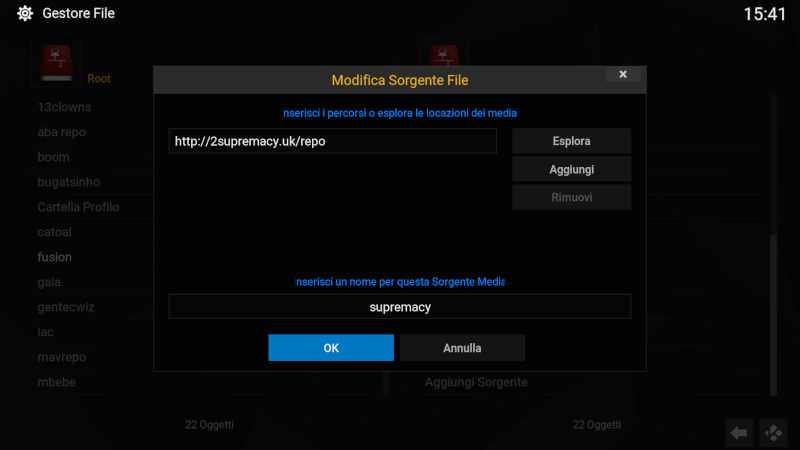Image resolution: width=800 pixels, height=450 pixels.
Task: Cancel with the Annulla button
Action: click(x=462, y=348)
